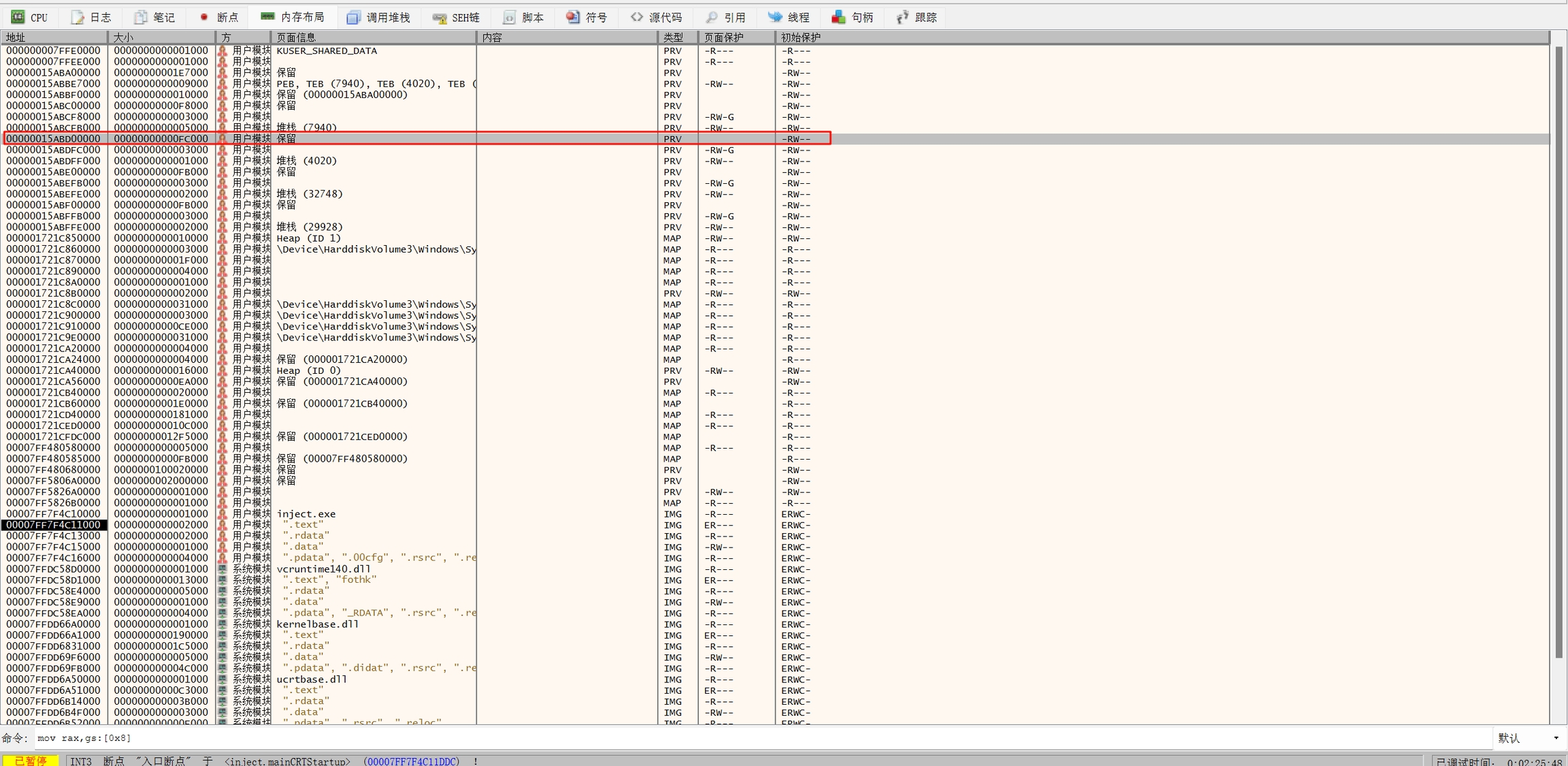Open the 句柄 handles tab icon
The image size is (1568, 766).
(838, 17)
